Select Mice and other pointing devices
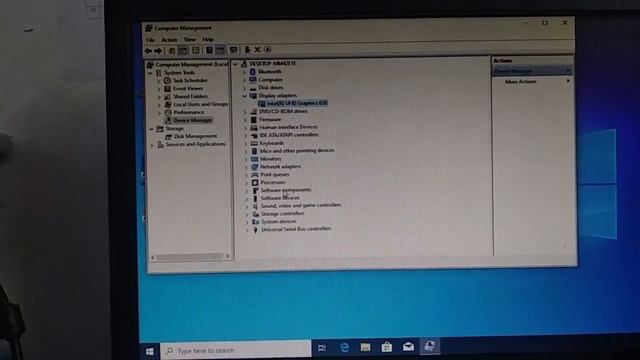Screen dimensions: 640x360 pyautogui.click(x=297, y=151)
